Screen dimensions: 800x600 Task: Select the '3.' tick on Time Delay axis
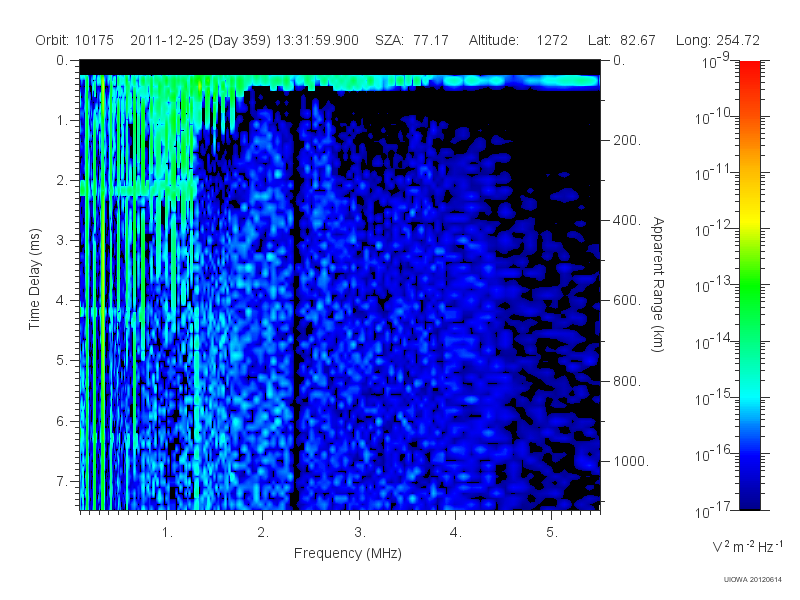coord(62,240)
